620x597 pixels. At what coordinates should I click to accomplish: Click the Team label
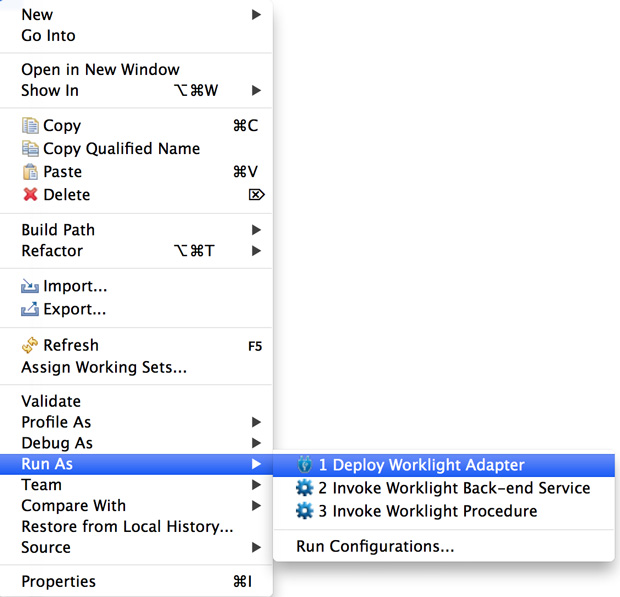[x=42, y=485]
